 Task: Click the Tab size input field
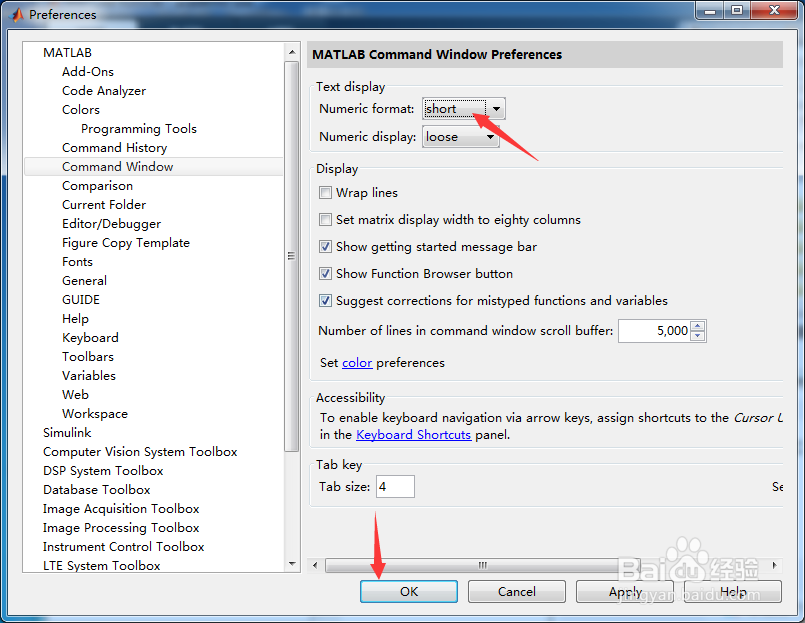pos(395,486)
